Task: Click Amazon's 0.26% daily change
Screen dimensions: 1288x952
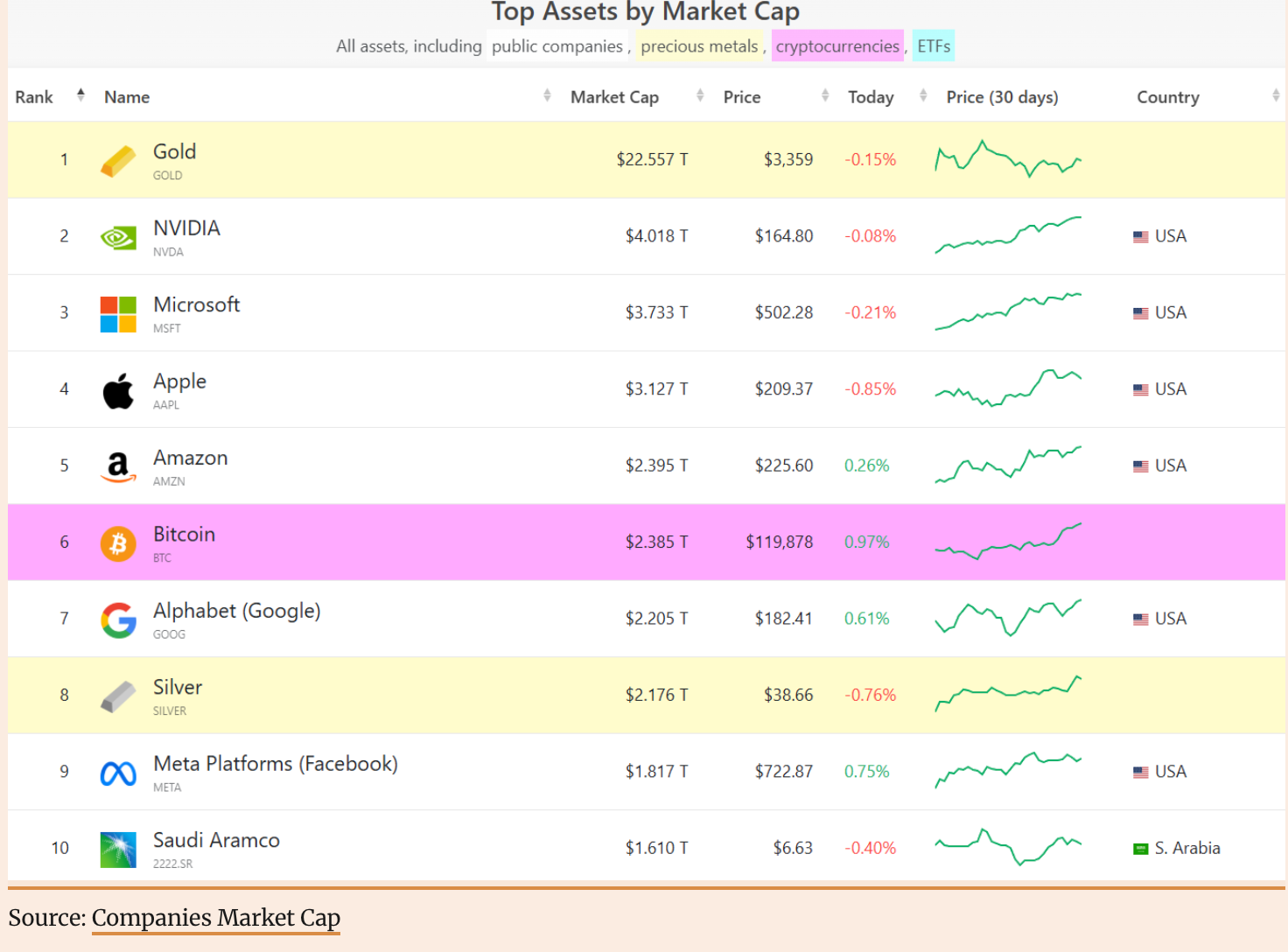Action: 866,465
